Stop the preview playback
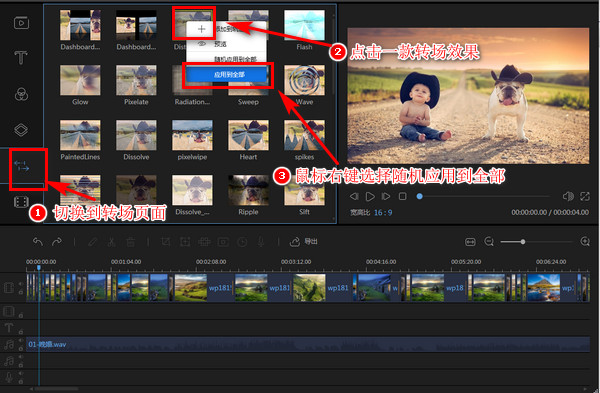This screenshot has height=393, width=600. pos(403,196)
